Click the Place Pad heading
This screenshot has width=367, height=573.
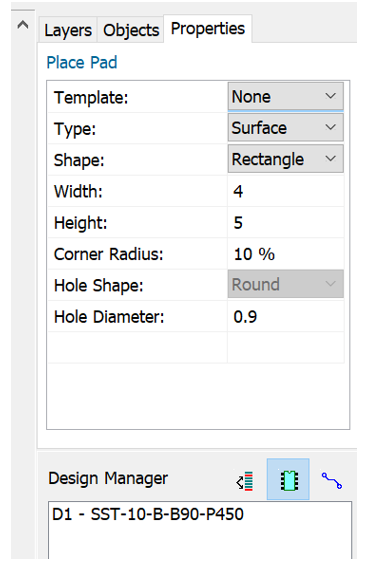click(x=82, y=62)
